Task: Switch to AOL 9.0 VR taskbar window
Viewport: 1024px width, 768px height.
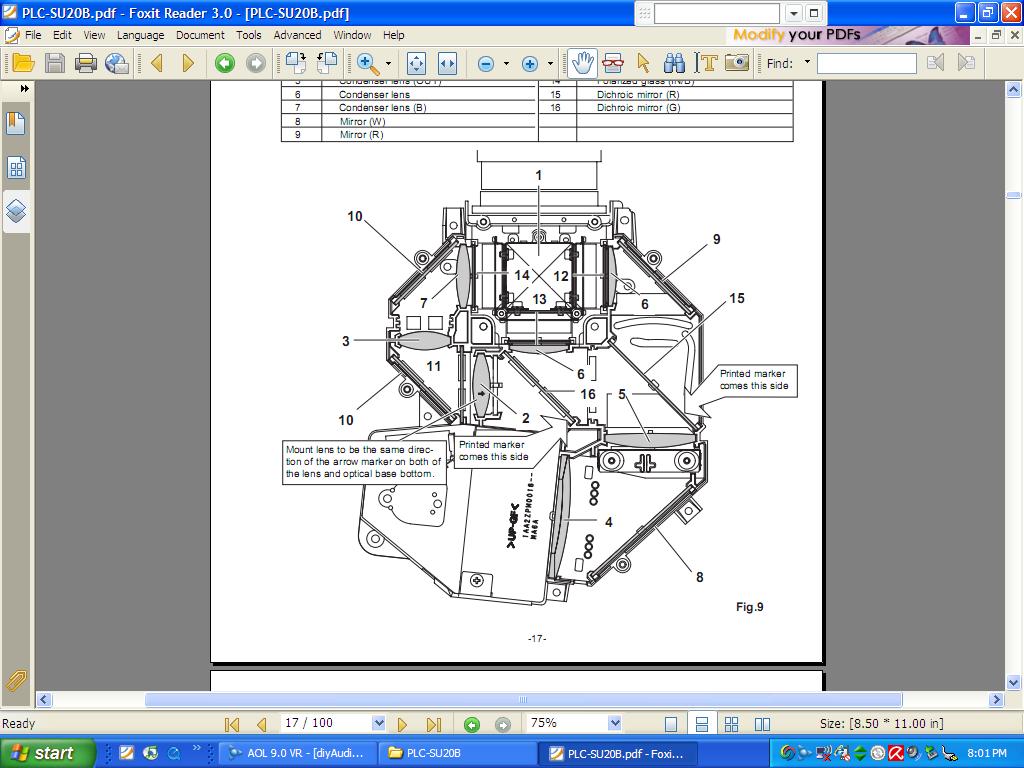Action: click(298, 753)
